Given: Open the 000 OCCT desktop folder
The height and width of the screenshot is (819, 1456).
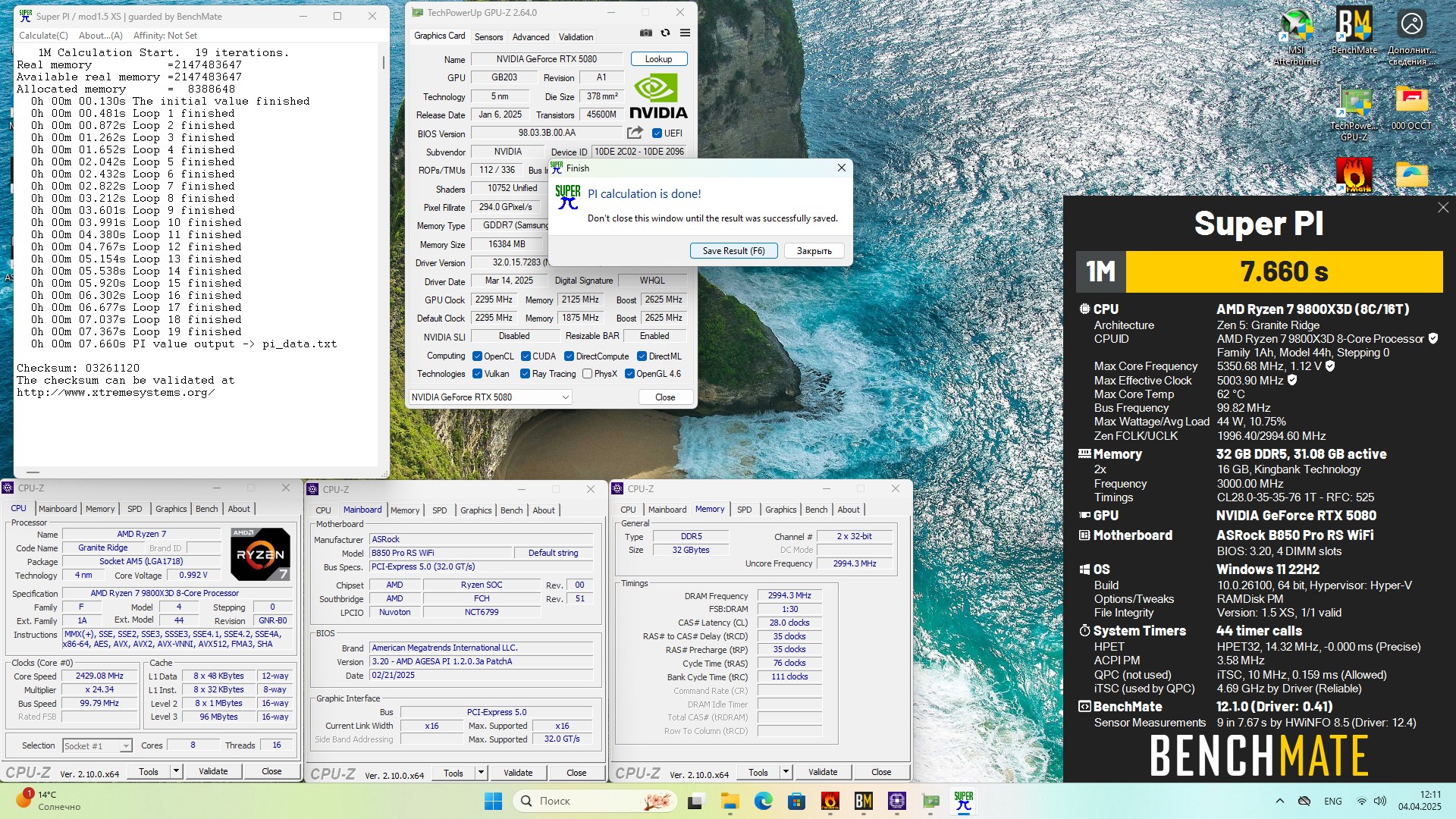Looking at the screenshot, I should 1411,108.
